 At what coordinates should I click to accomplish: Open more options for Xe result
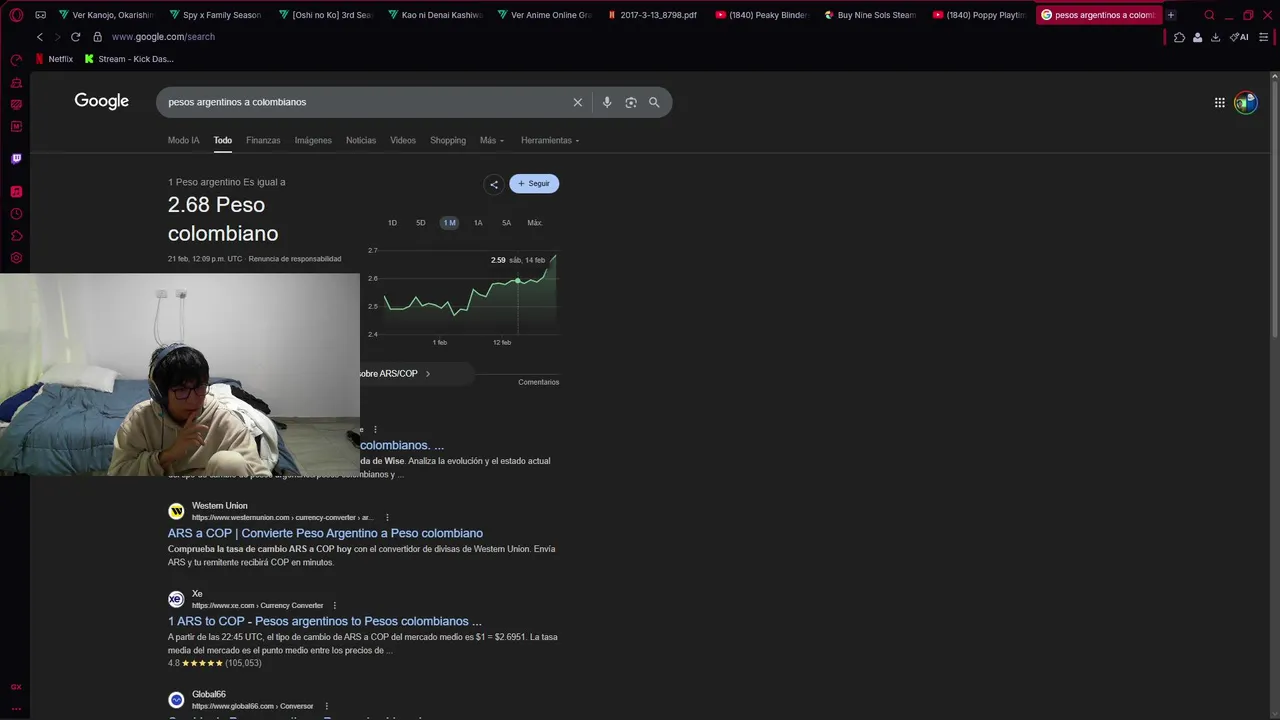[335, 606]
